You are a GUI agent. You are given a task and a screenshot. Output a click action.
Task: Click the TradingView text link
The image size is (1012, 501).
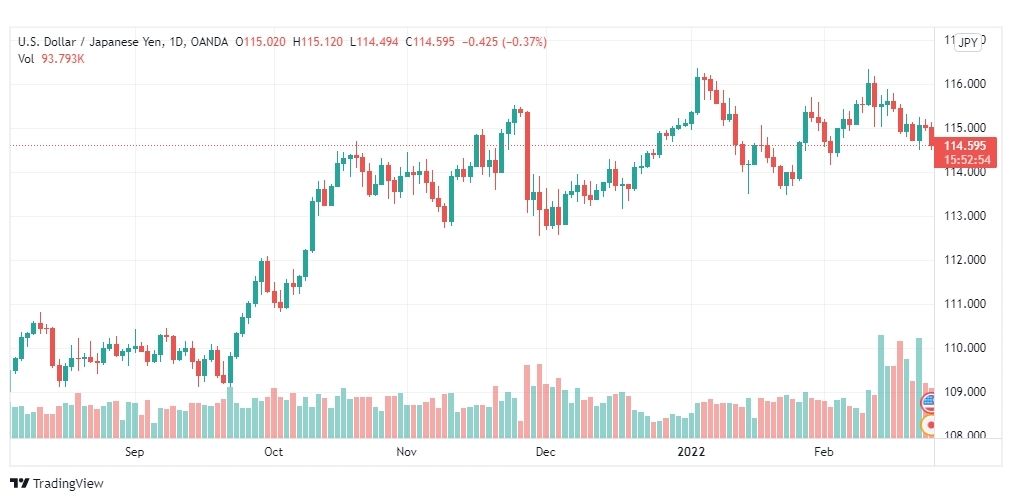[x=68, y=484]
